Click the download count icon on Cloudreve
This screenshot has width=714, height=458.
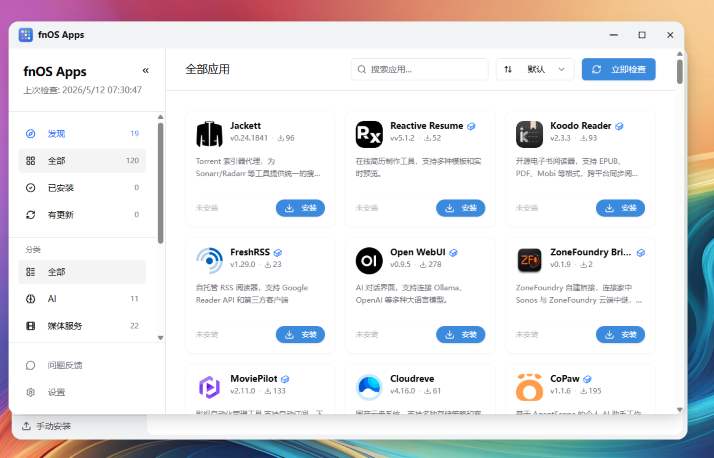(428, 391)
